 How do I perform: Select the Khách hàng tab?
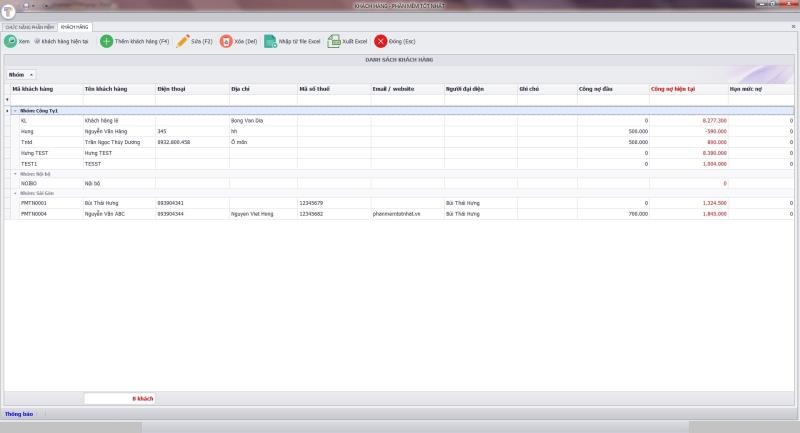[74, 27]
